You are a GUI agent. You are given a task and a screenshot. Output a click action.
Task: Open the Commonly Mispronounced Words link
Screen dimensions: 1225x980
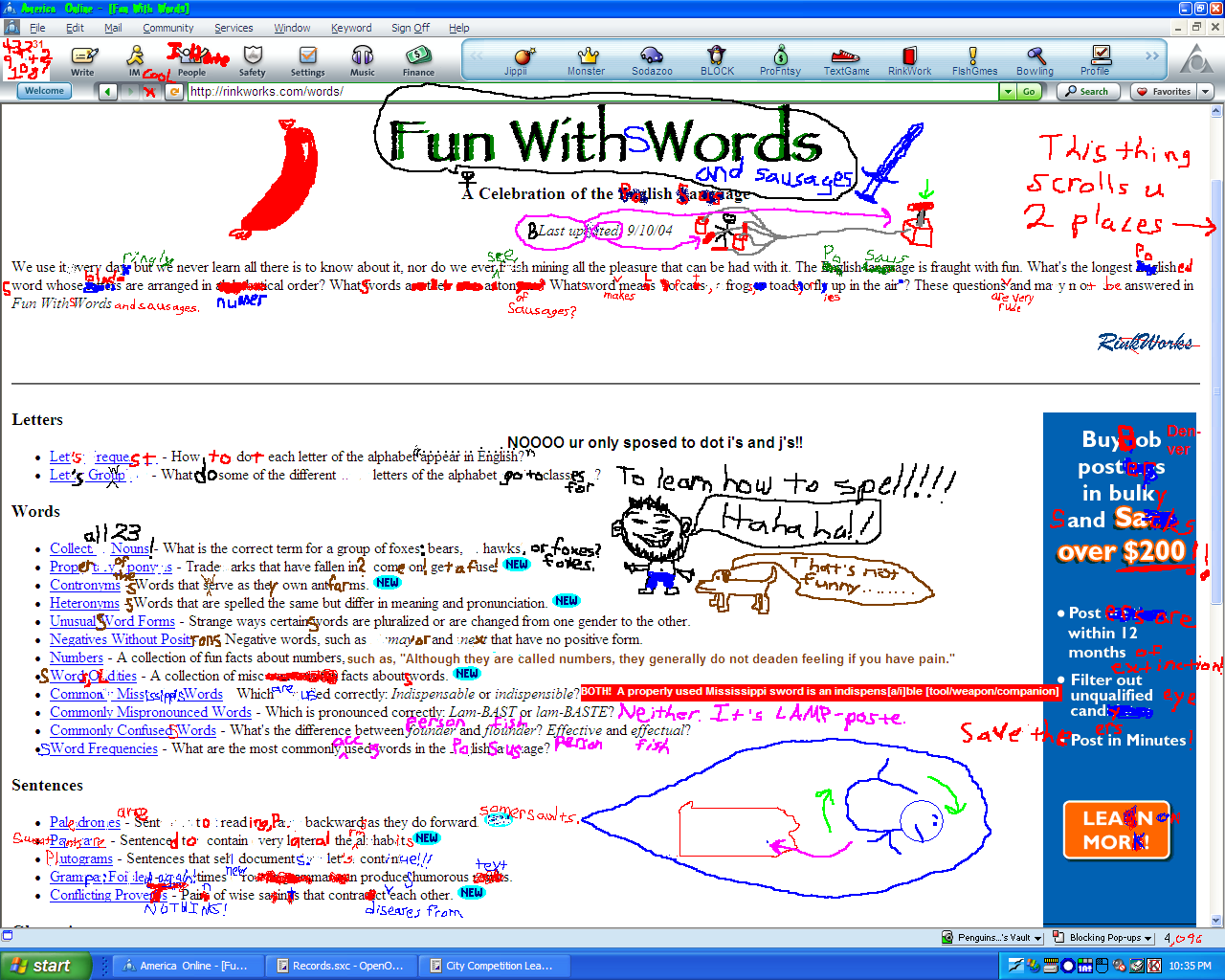coord(150,712)
